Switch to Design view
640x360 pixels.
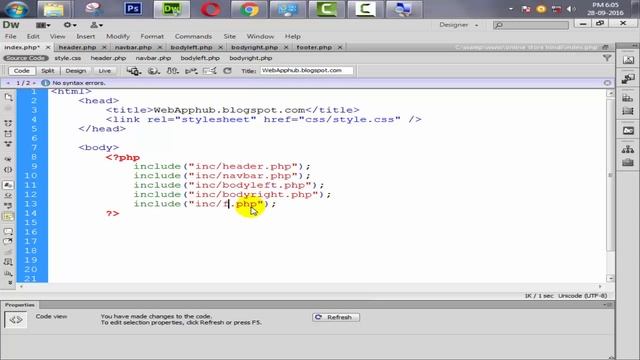(76, 71)
